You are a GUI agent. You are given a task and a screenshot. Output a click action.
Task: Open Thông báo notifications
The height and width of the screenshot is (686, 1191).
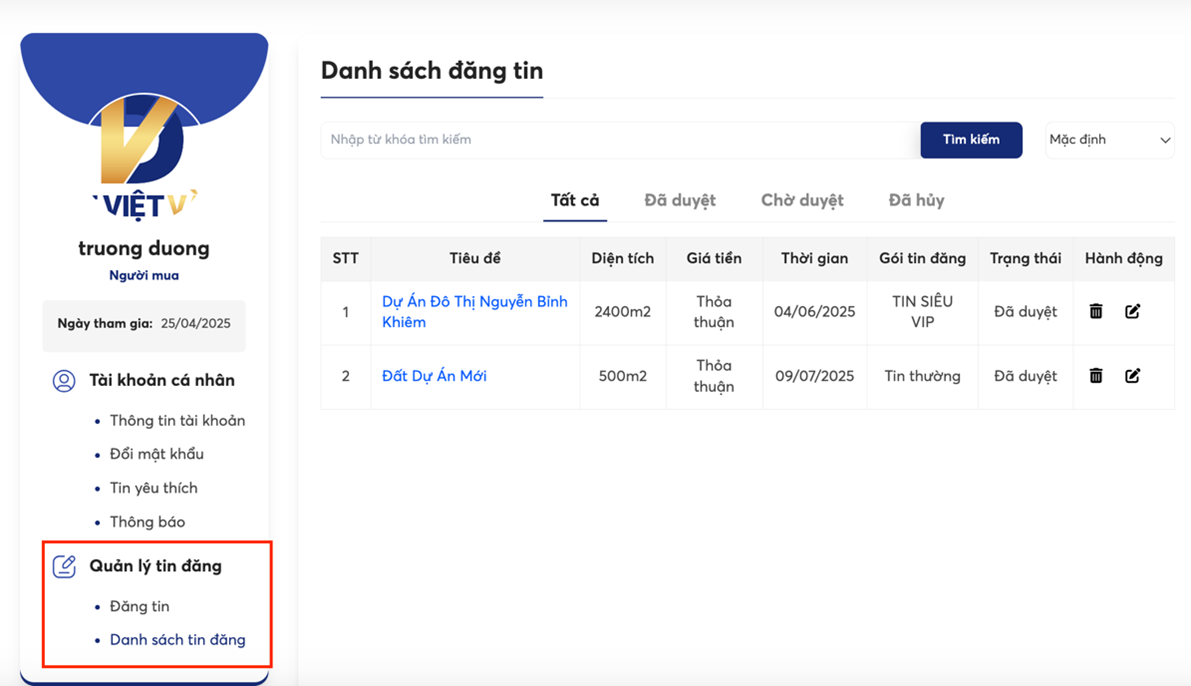147,522
